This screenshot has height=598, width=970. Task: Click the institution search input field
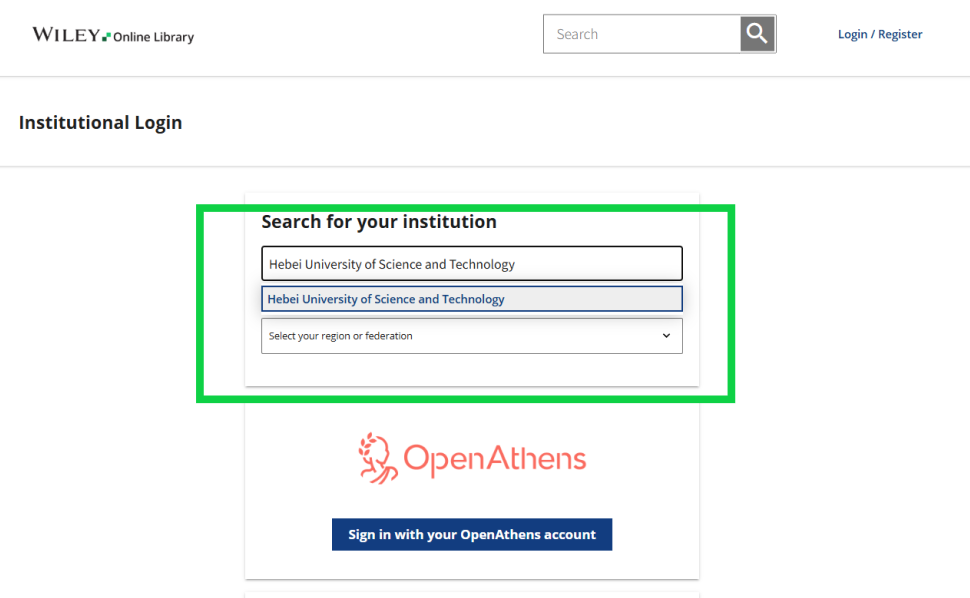click(x=472, y=263)
